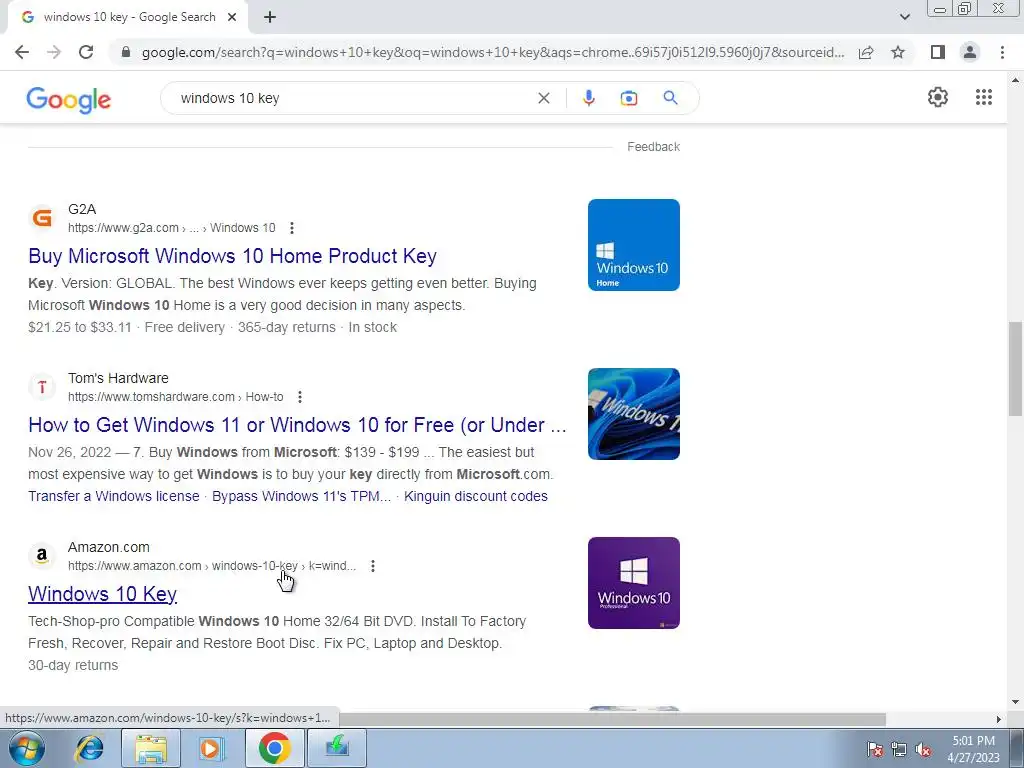1024x768 pixels.
Task: Open Chrome profile avatar
Action: (970, 52)
